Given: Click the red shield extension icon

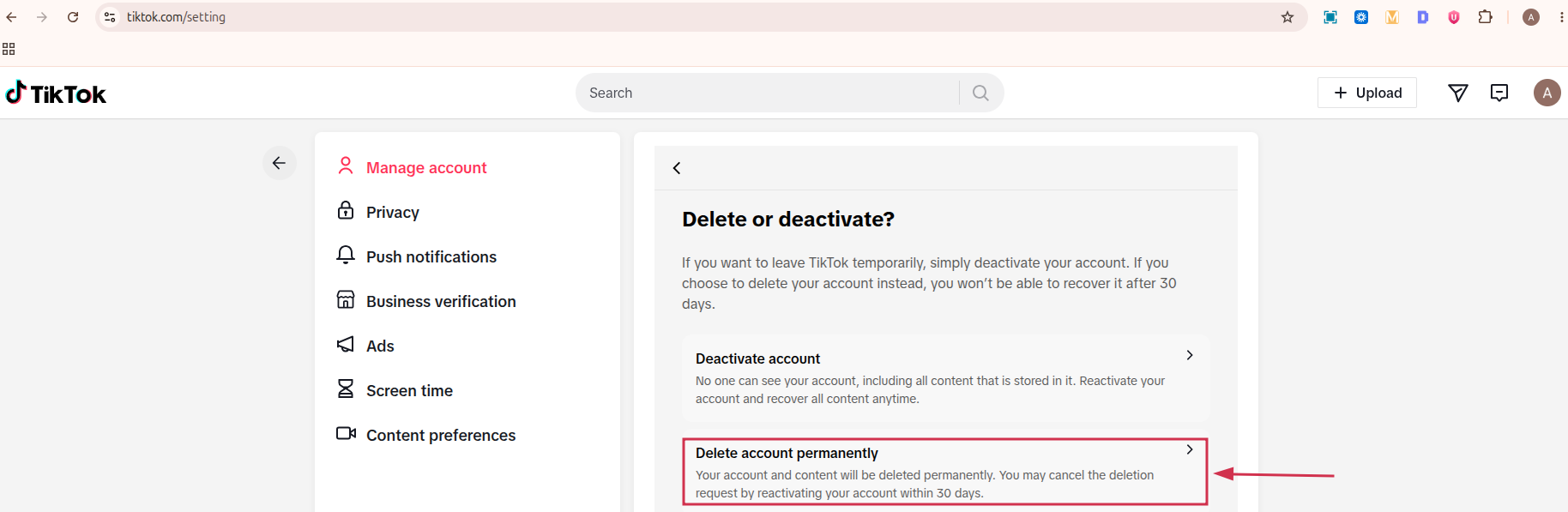Looking at the screenshot, I should [1454, 17].
